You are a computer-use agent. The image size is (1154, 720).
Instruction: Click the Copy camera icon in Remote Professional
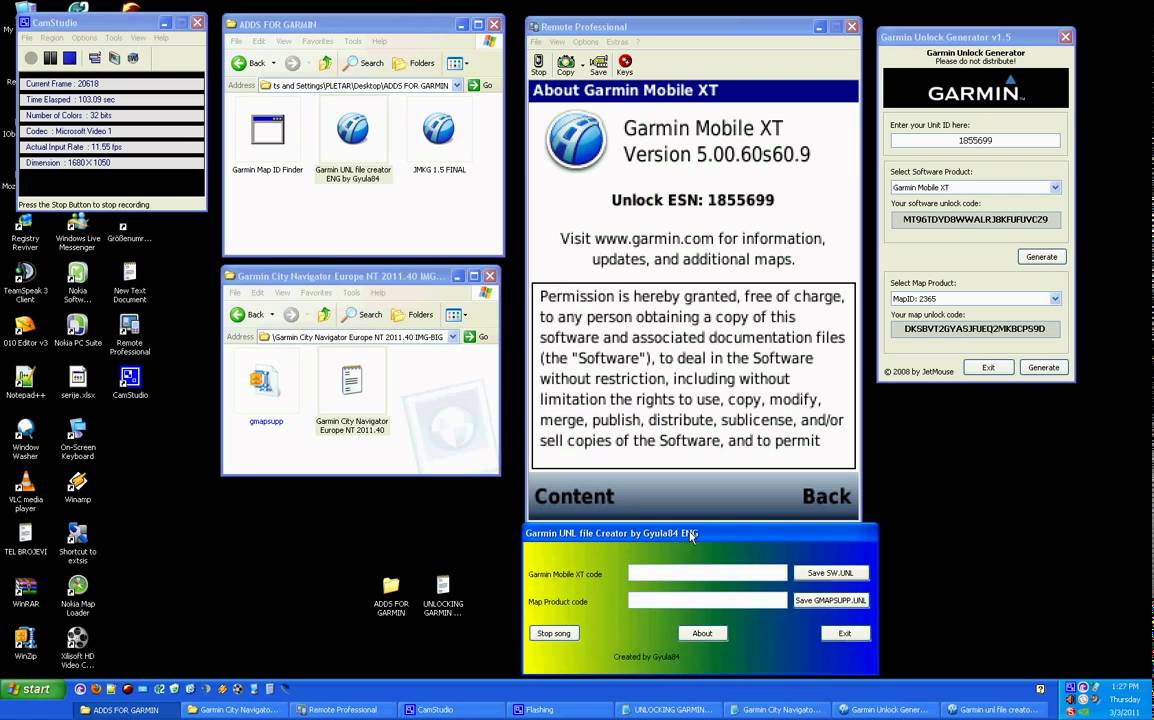click(x=565, y=65)
